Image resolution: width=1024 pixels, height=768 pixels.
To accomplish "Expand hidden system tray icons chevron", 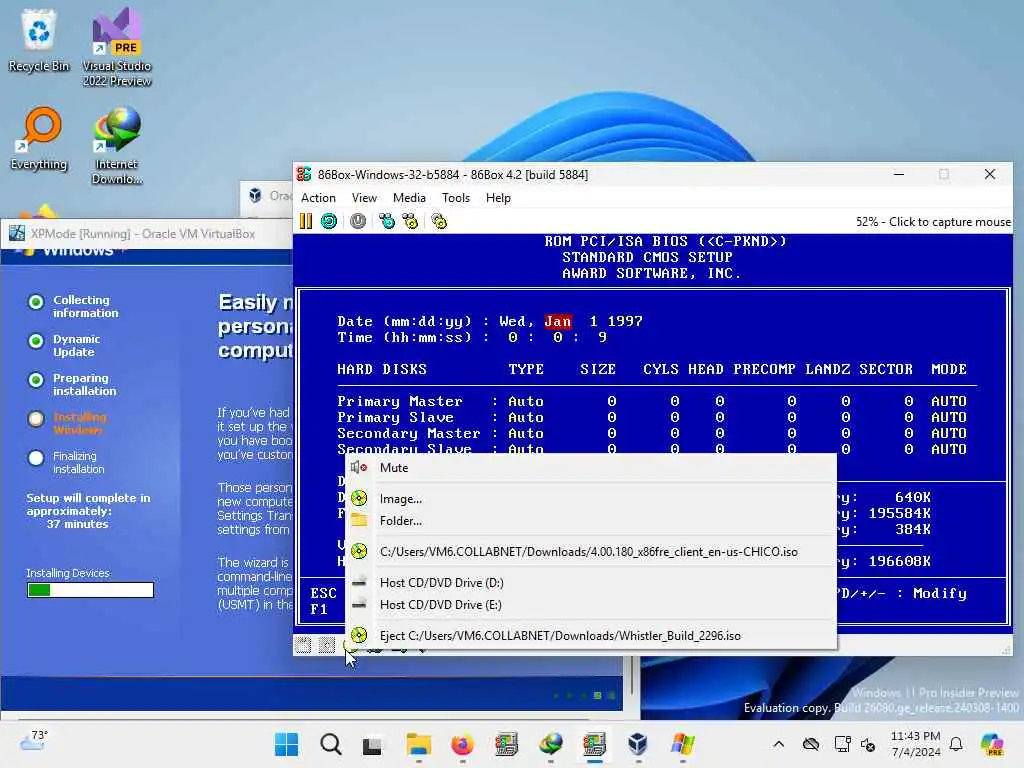I will click(x=778, y=744).
